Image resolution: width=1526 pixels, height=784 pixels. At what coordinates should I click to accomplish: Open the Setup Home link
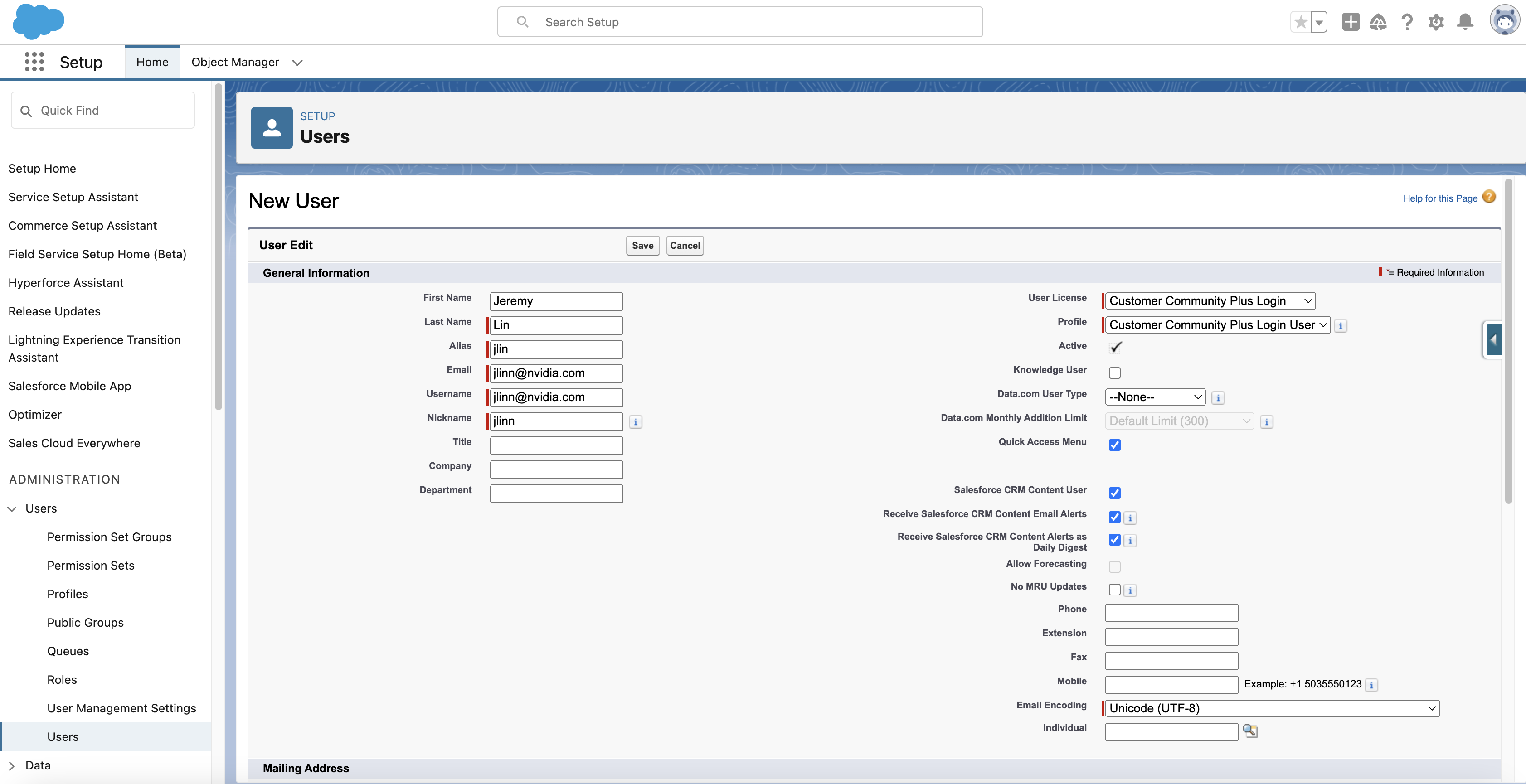point(42,169)
